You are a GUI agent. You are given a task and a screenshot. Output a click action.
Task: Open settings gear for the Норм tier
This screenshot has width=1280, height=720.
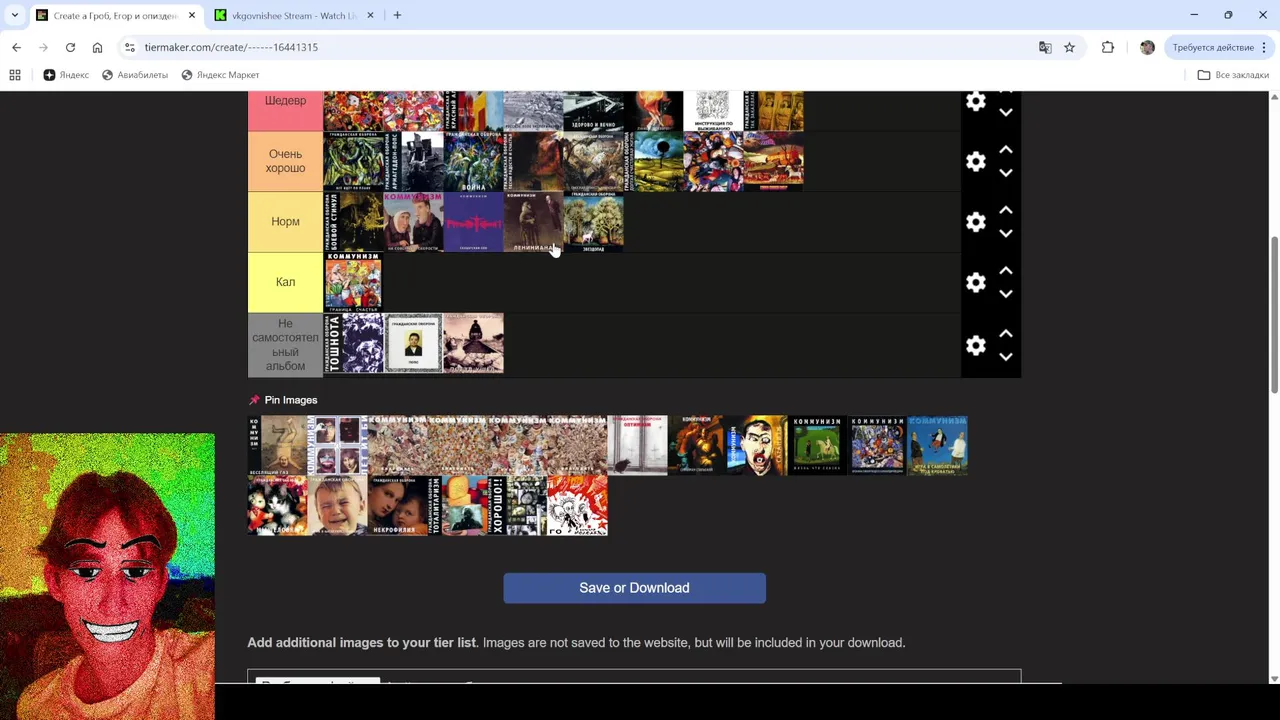pos(976,222)
